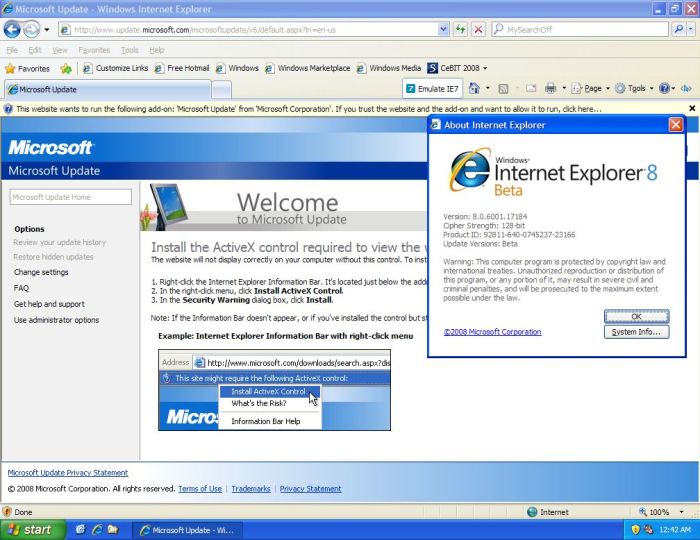Click the Back navigation arrow
Screen dimensions: 700x540
[12, 30]
